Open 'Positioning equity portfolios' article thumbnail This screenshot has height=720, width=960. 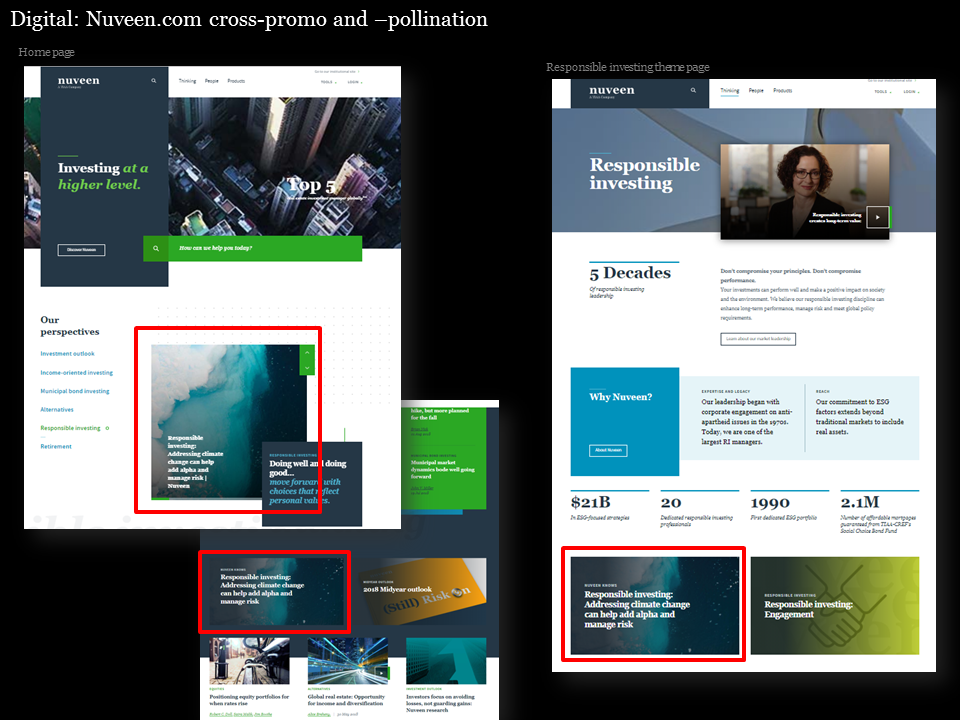click(249, 661)
